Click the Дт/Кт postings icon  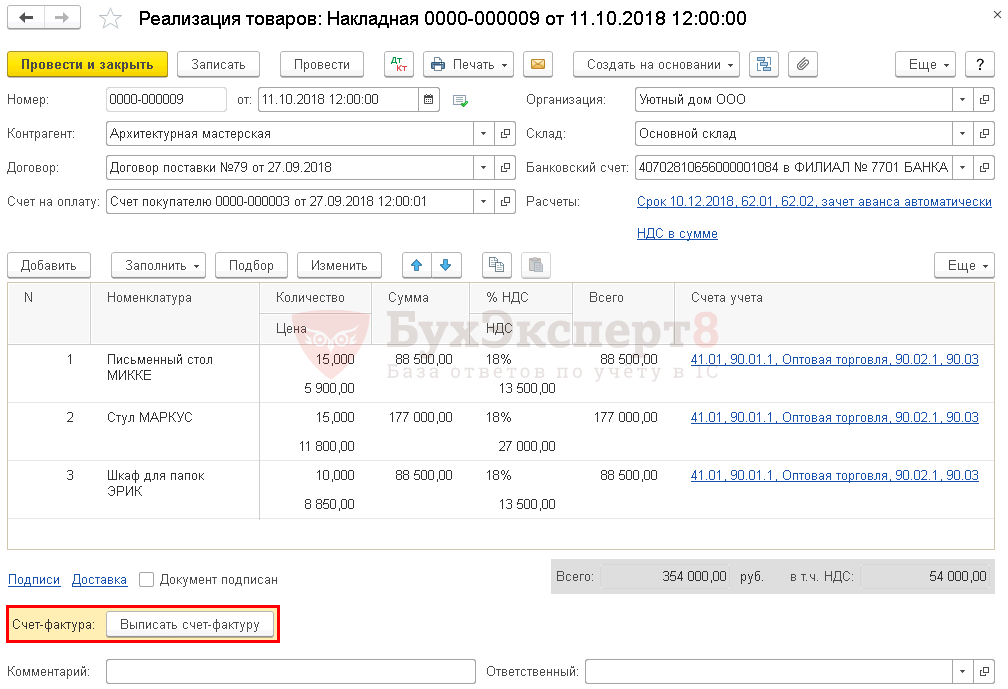point(399,64)
